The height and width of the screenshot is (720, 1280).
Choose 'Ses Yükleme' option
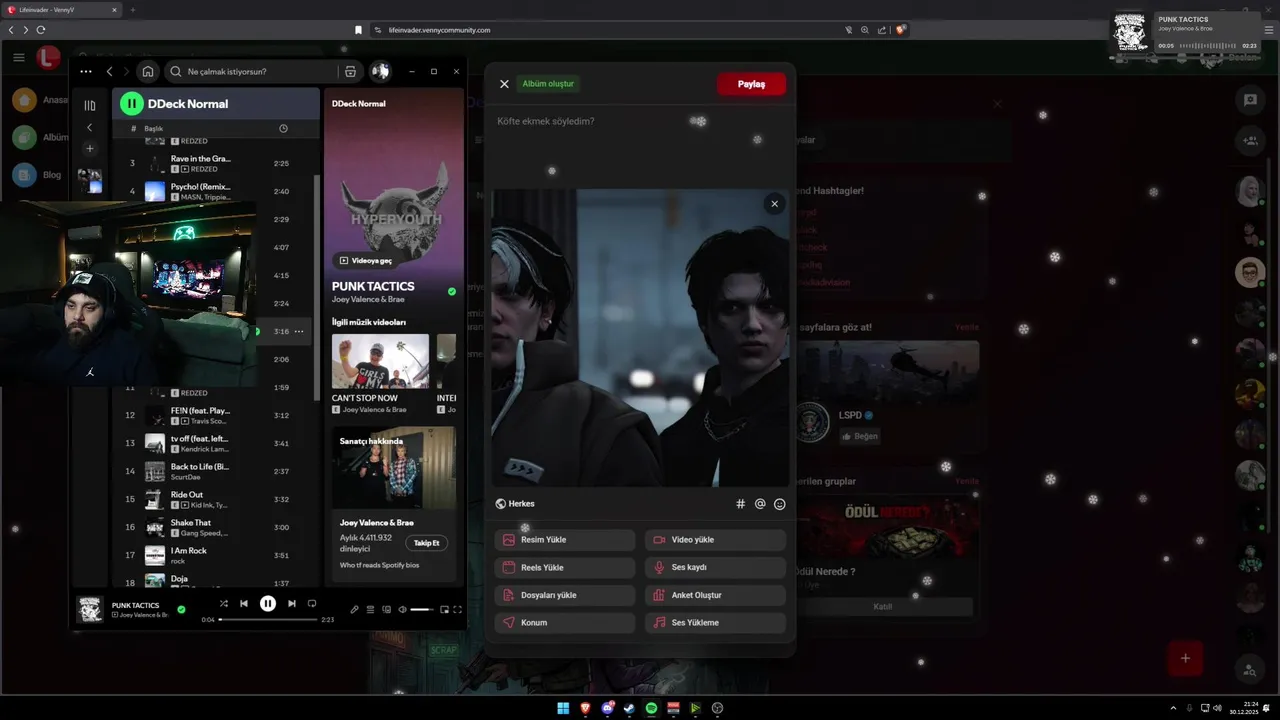click(x=715, y=622)
